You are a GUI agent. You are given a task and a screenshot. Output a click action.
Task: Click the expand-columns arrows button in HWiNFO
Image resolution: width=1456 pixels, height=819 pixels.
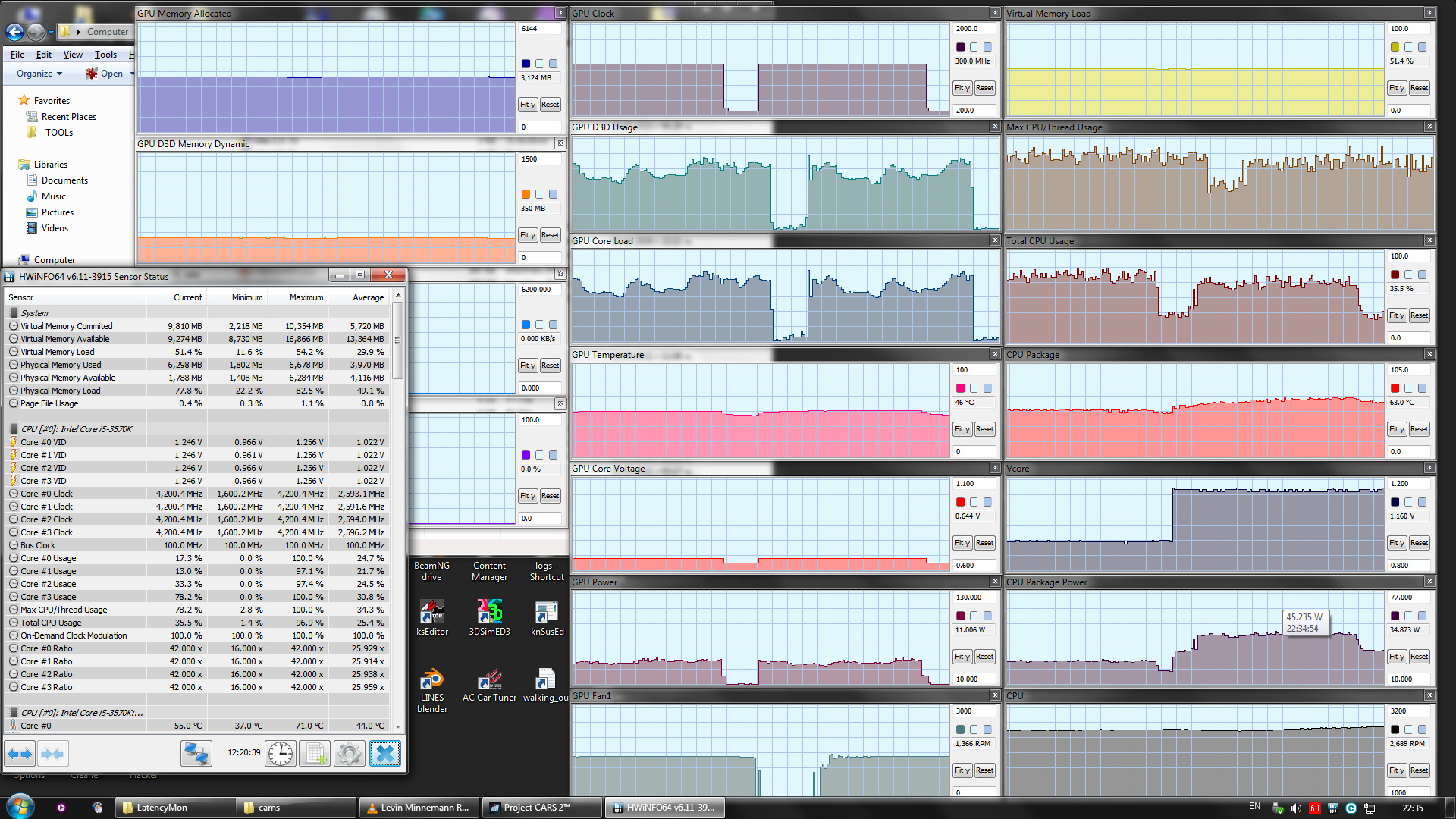tap(20, 754)
